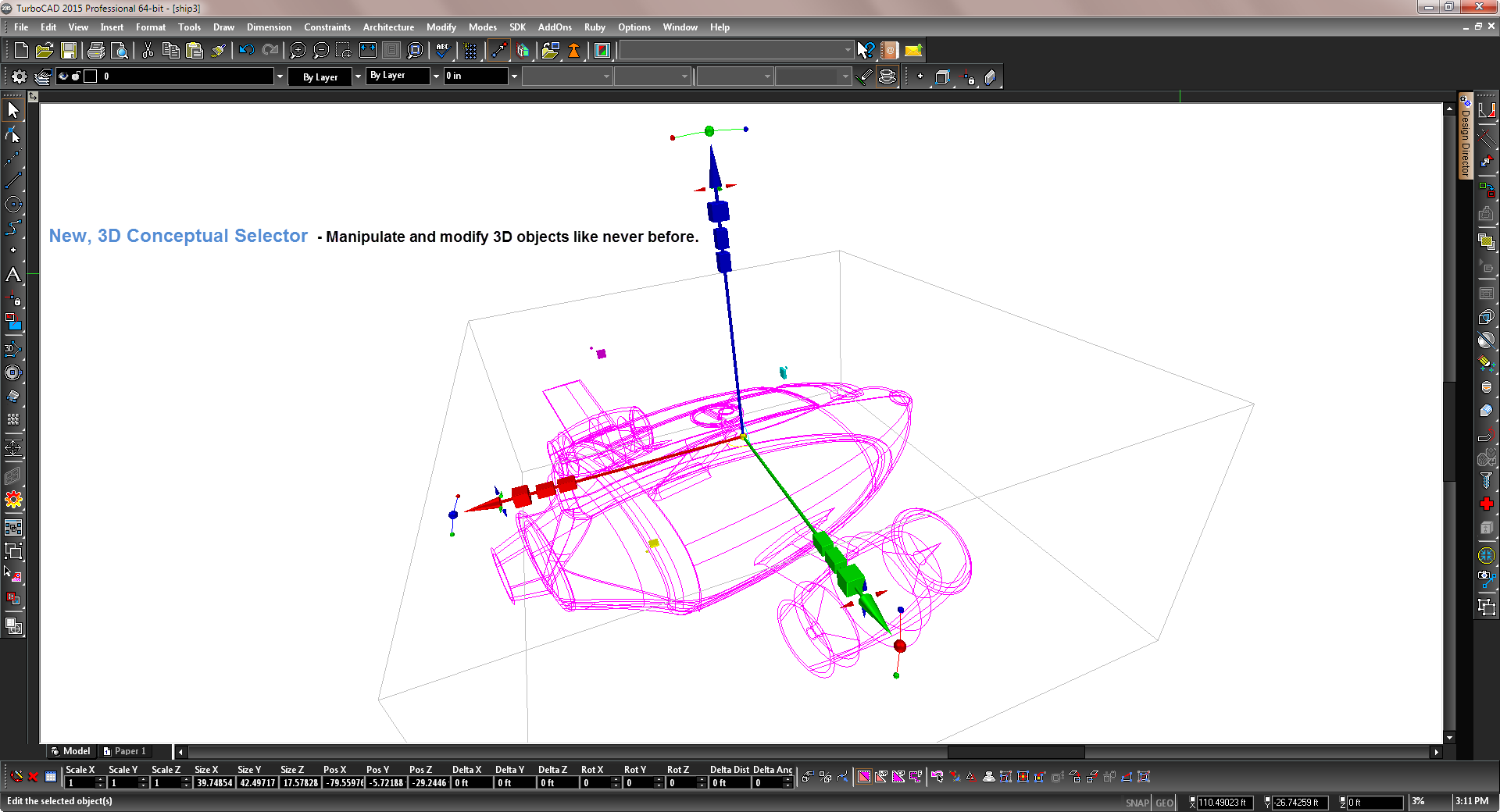Open the Ruby menu
1500x812 pixels.
coord(595,27)
